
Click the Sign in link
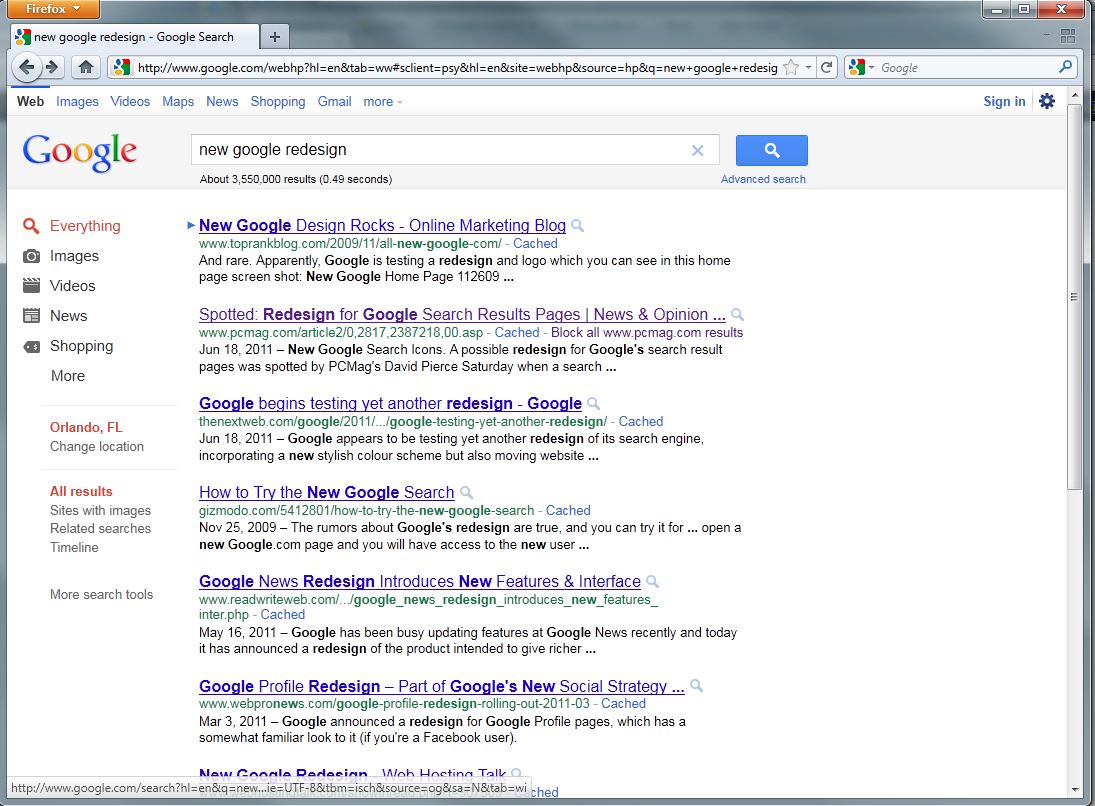point(1004,101)
